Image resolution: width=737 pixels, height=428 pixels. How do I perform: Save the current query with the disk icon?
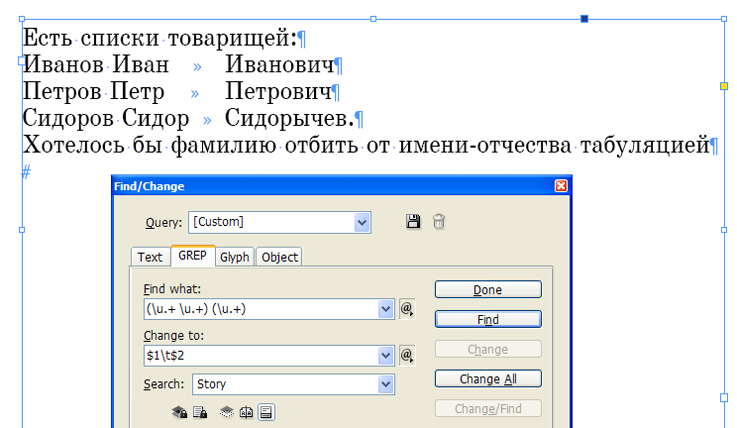413,221
